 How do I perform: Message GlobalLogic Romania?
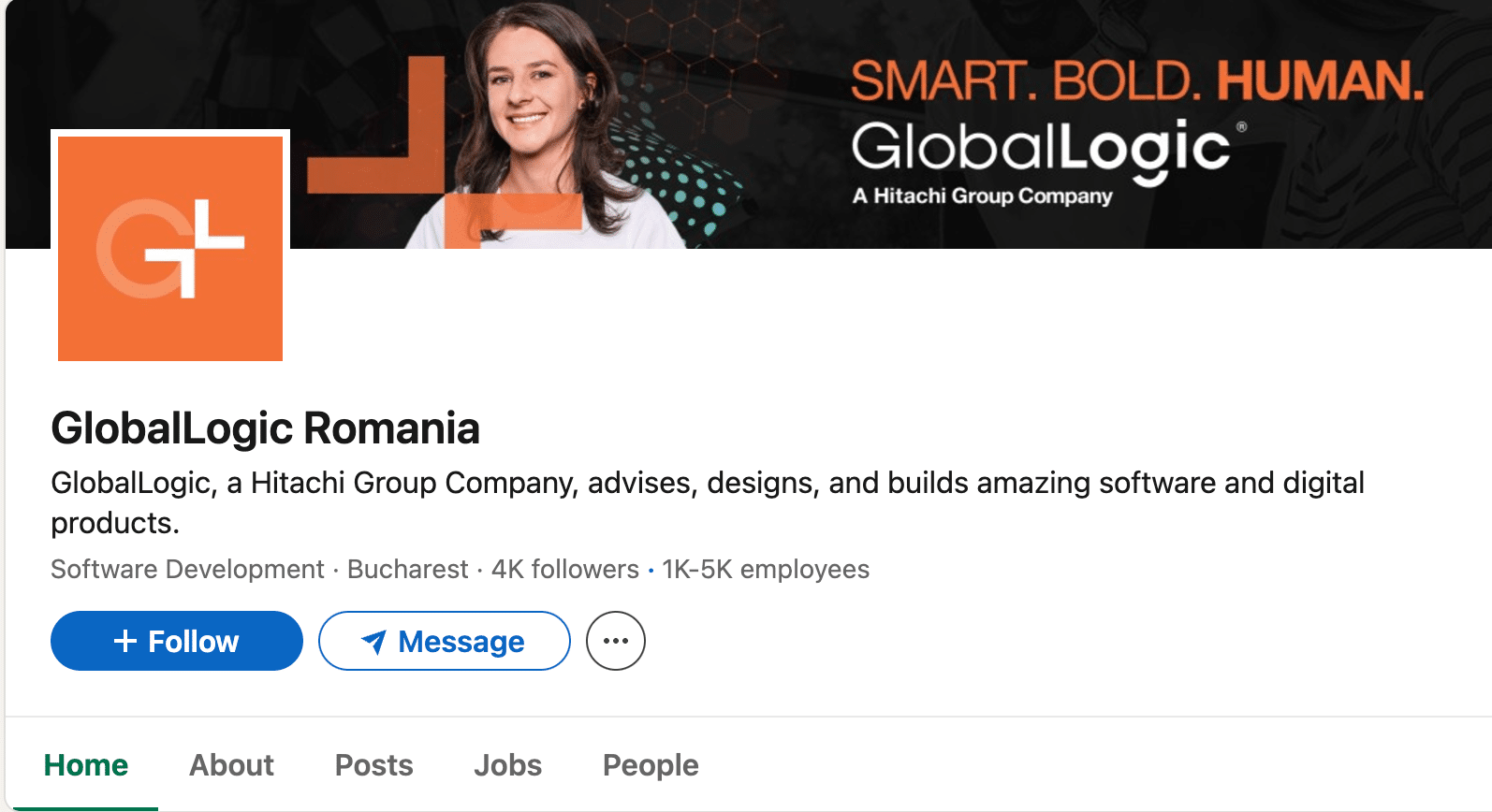[444, 641]
